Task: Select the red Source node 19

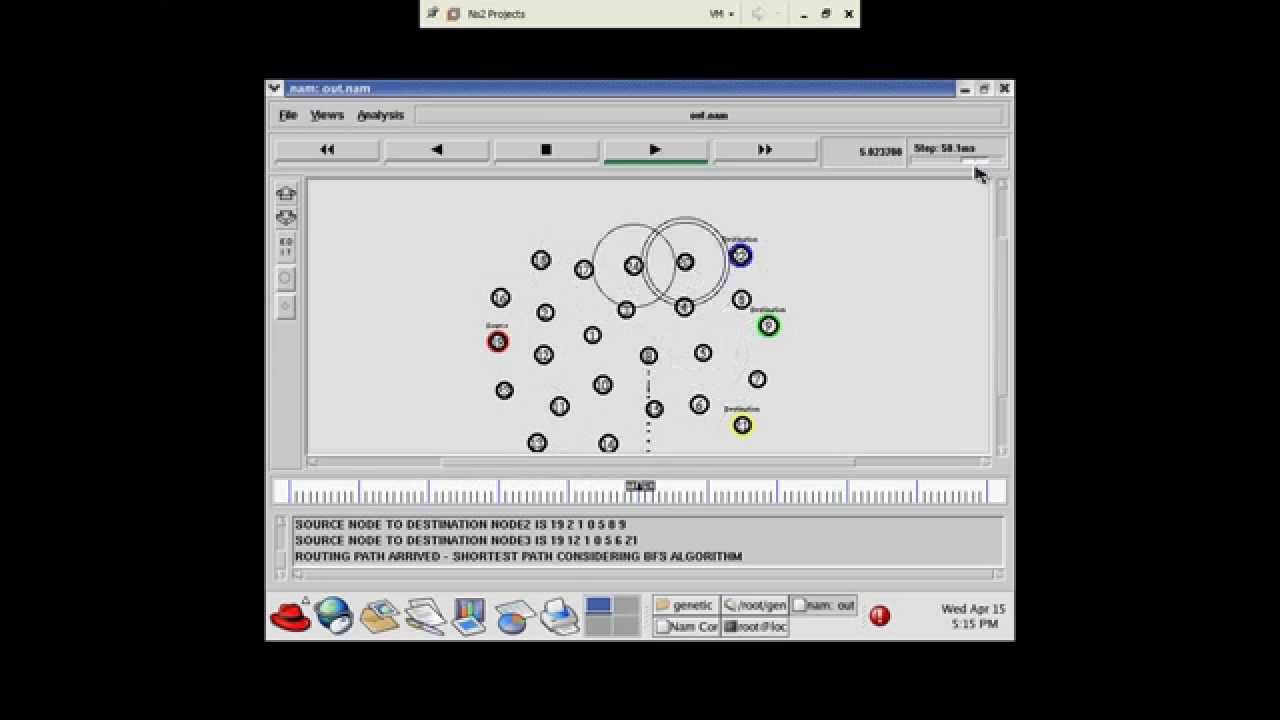Action: click(x=497, y=342)
